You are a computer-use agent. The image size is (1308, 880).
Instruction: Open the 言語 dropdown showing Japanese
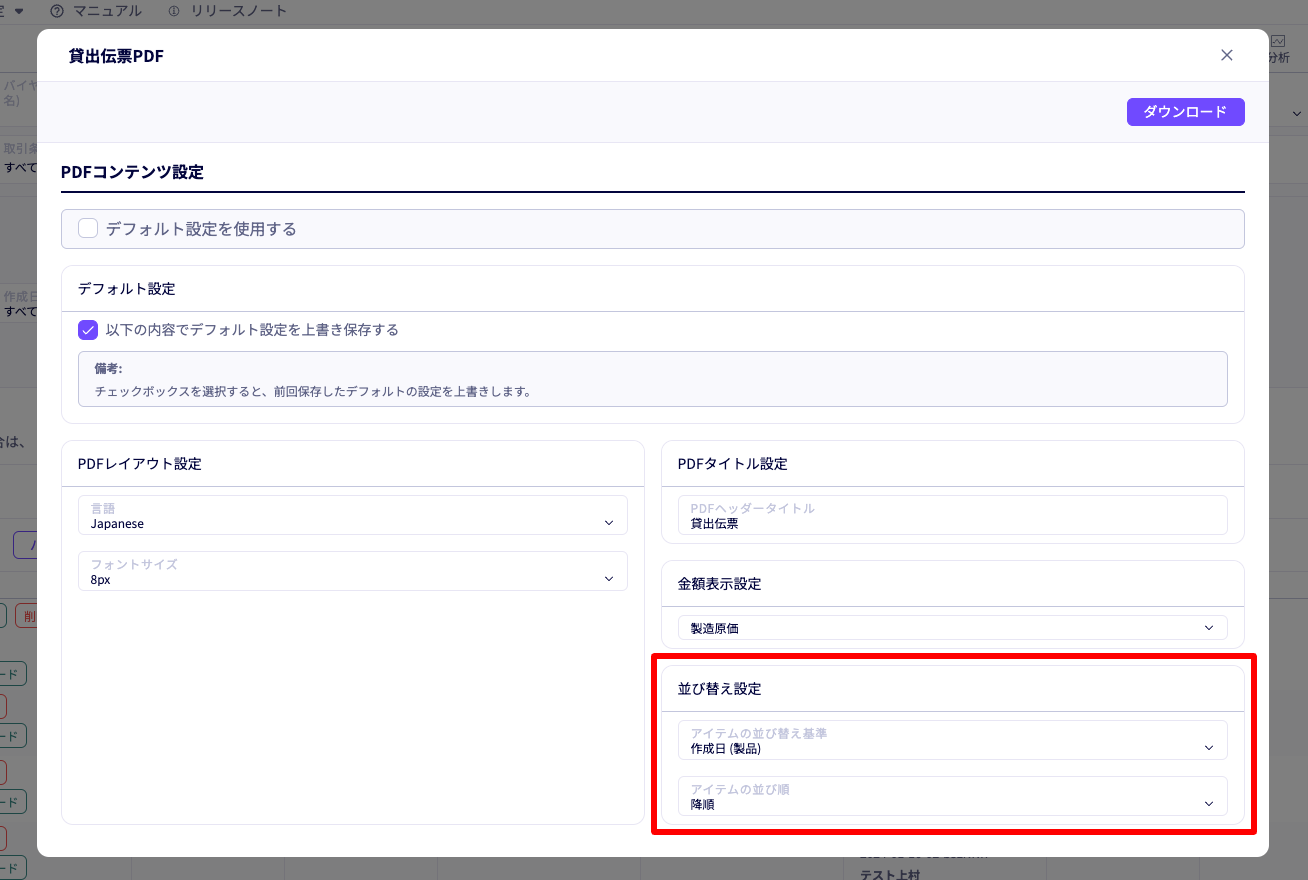[x=353, y=515]
